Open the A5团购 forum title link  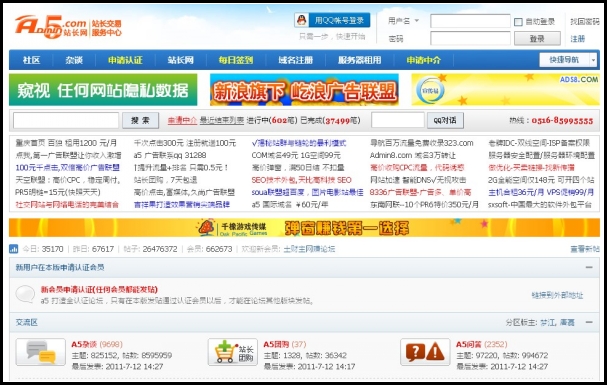point(276,344)
